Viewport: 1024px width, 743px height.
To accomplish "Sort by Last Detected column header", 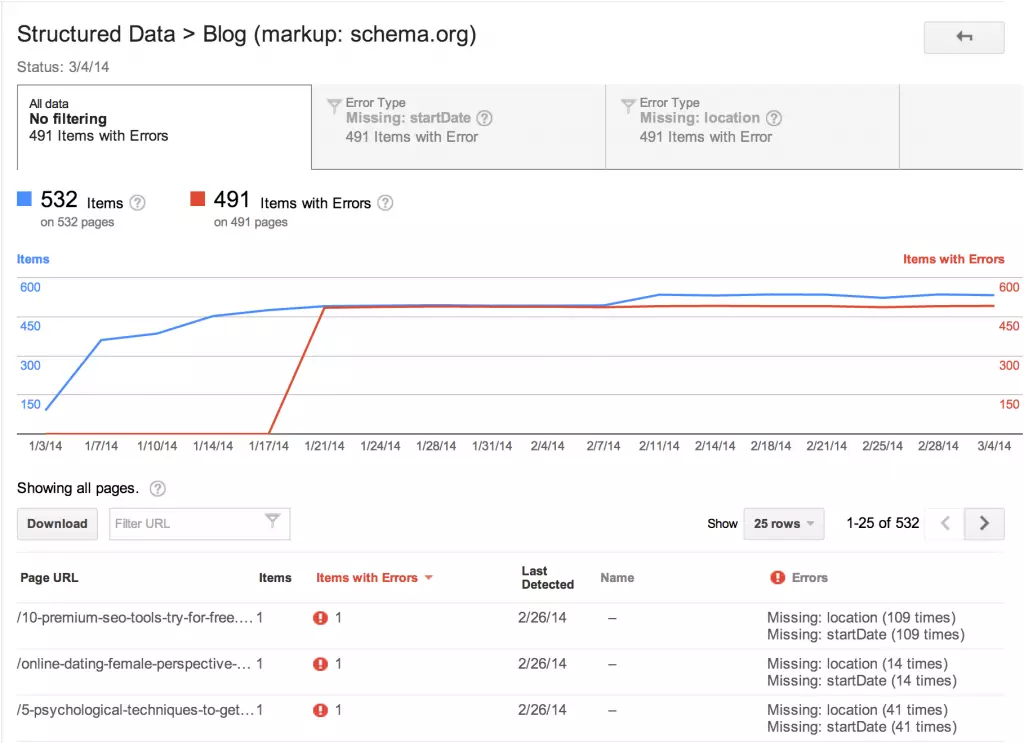I will coord(547,578).
